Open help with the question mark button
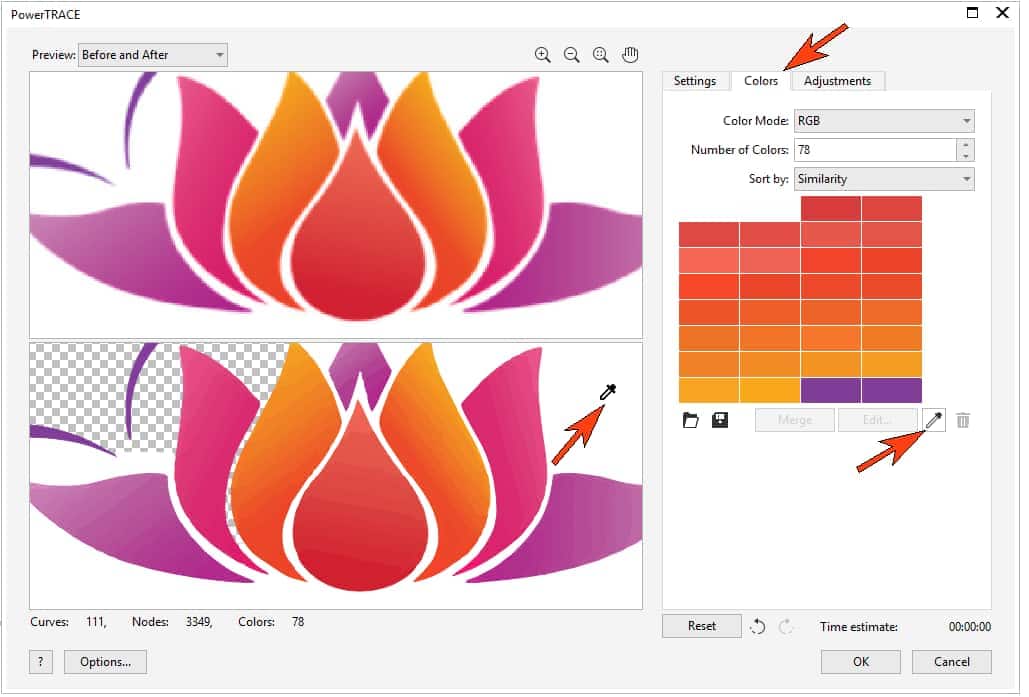Screen dimensions: 1029x697 coord(40,662)
